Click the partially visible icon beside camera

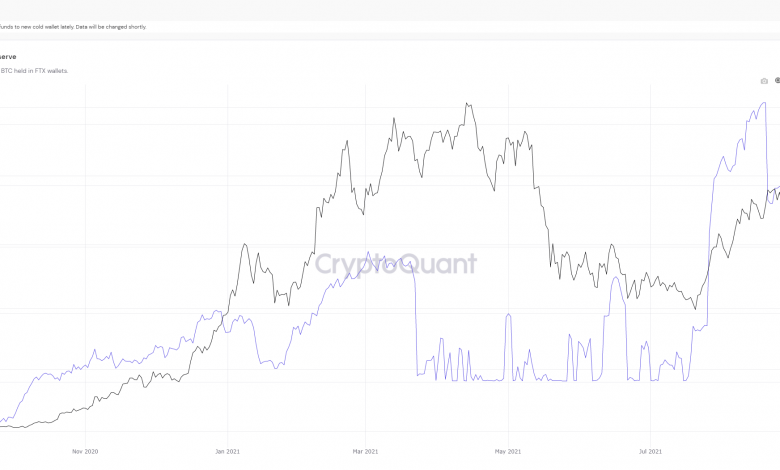pos(777,81)
